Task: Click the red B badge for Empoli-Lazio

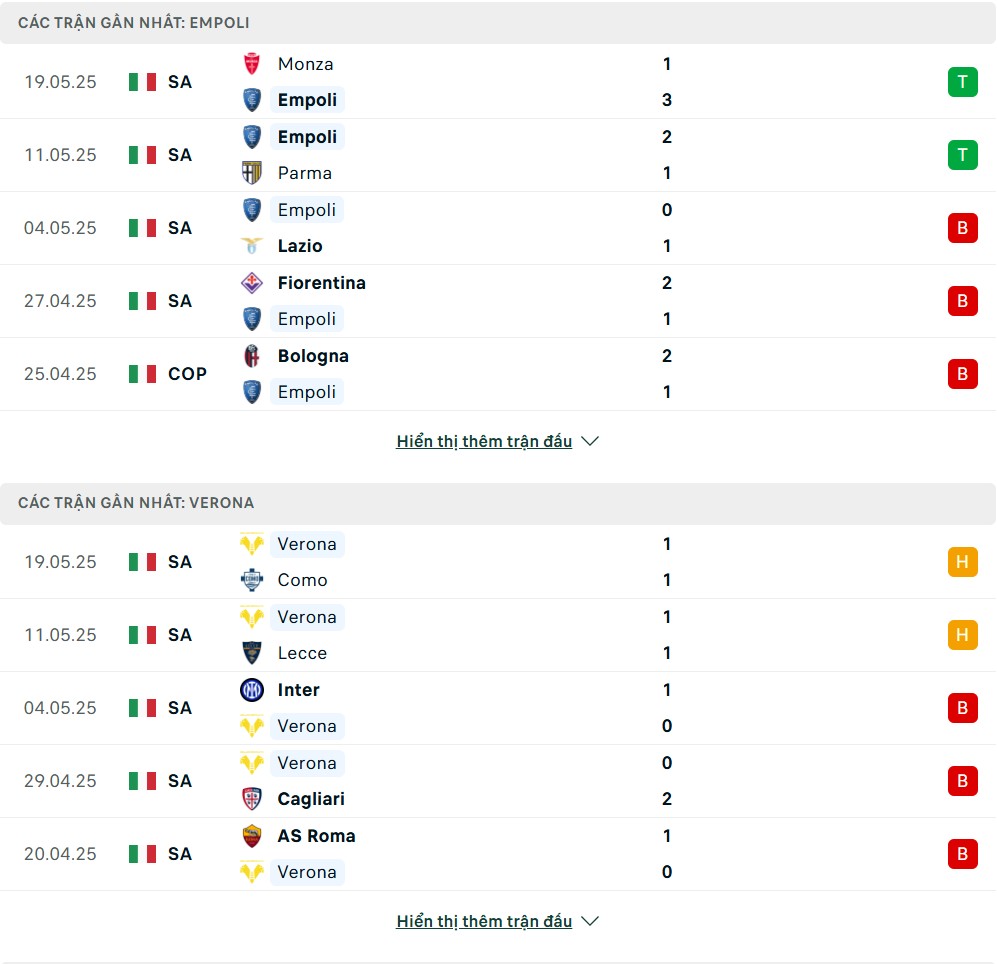Action: click(962, 228)
